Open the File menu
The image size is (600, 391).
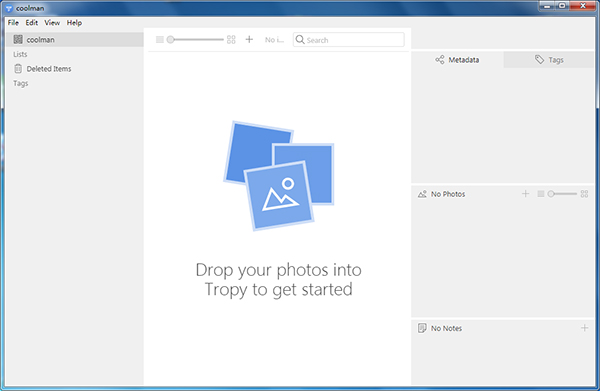pos(13,23)
